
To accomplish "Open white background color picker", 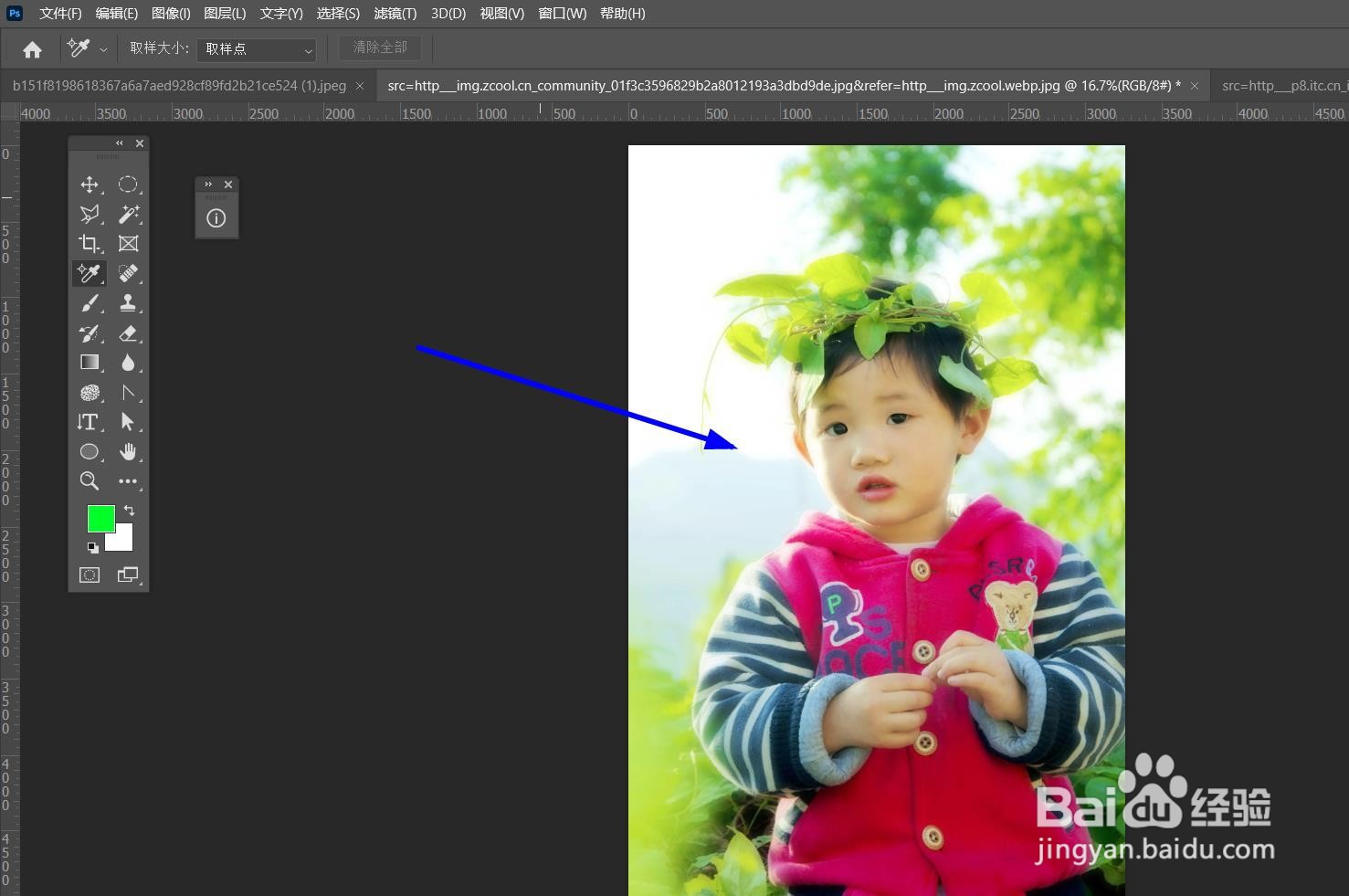I will [124, 541].
